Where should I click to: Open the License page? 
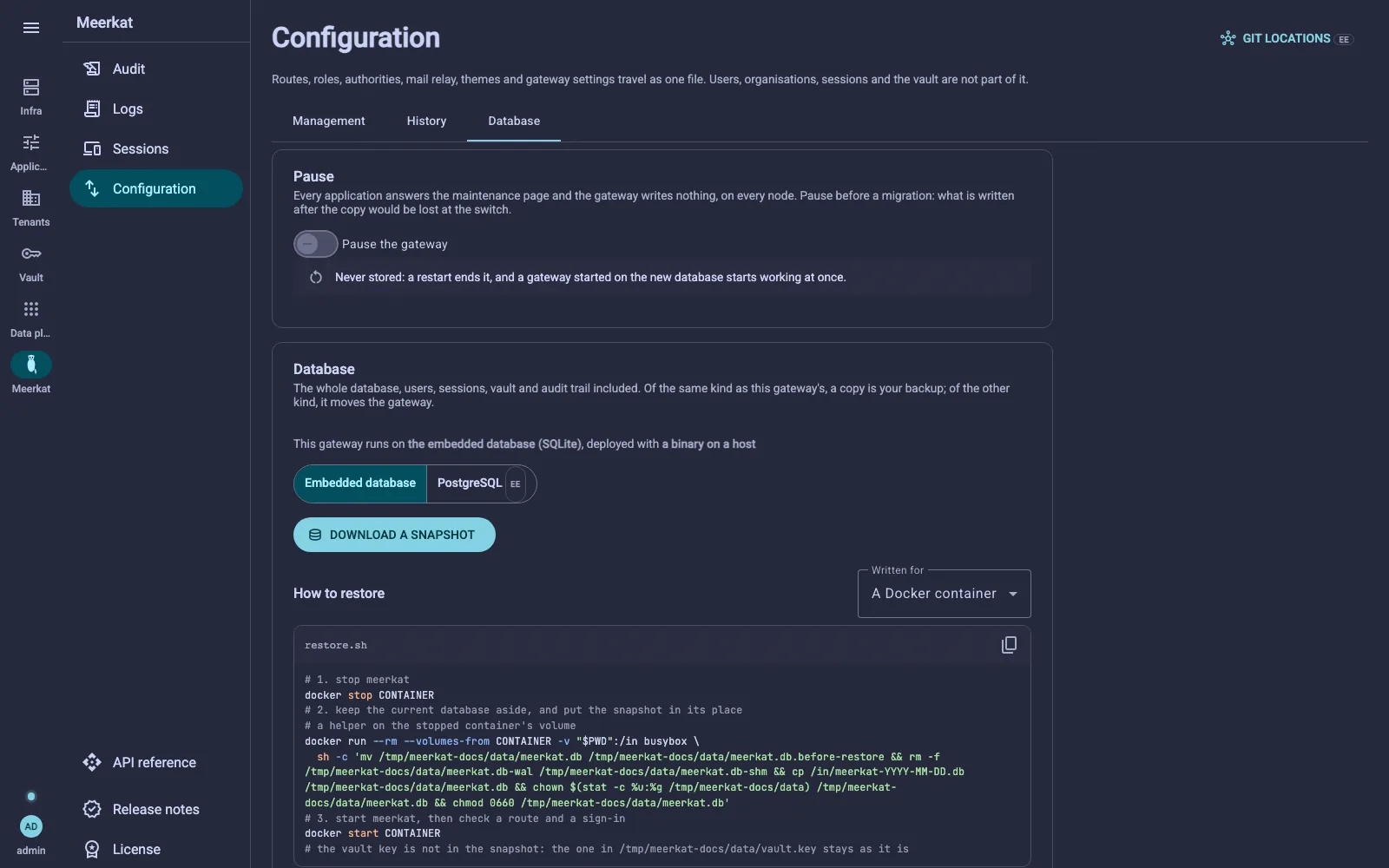pyautogui.click(x=156, y=849)
